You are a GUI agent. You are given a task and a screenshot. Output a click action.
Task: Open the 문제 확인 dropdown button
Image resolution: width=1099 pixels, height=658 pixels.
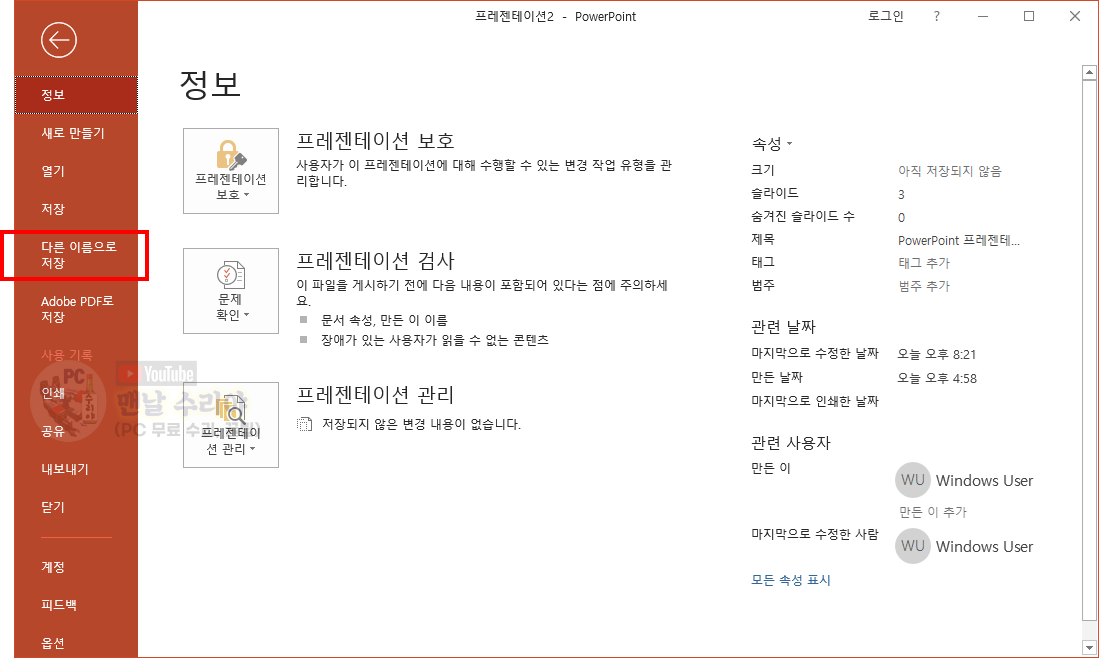(x=231, y=291)
